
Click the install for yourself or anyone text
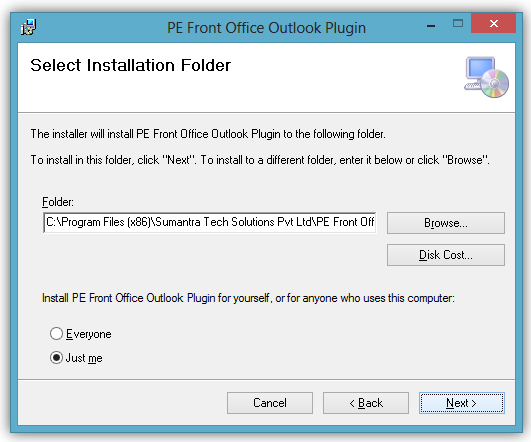(248, 298)
